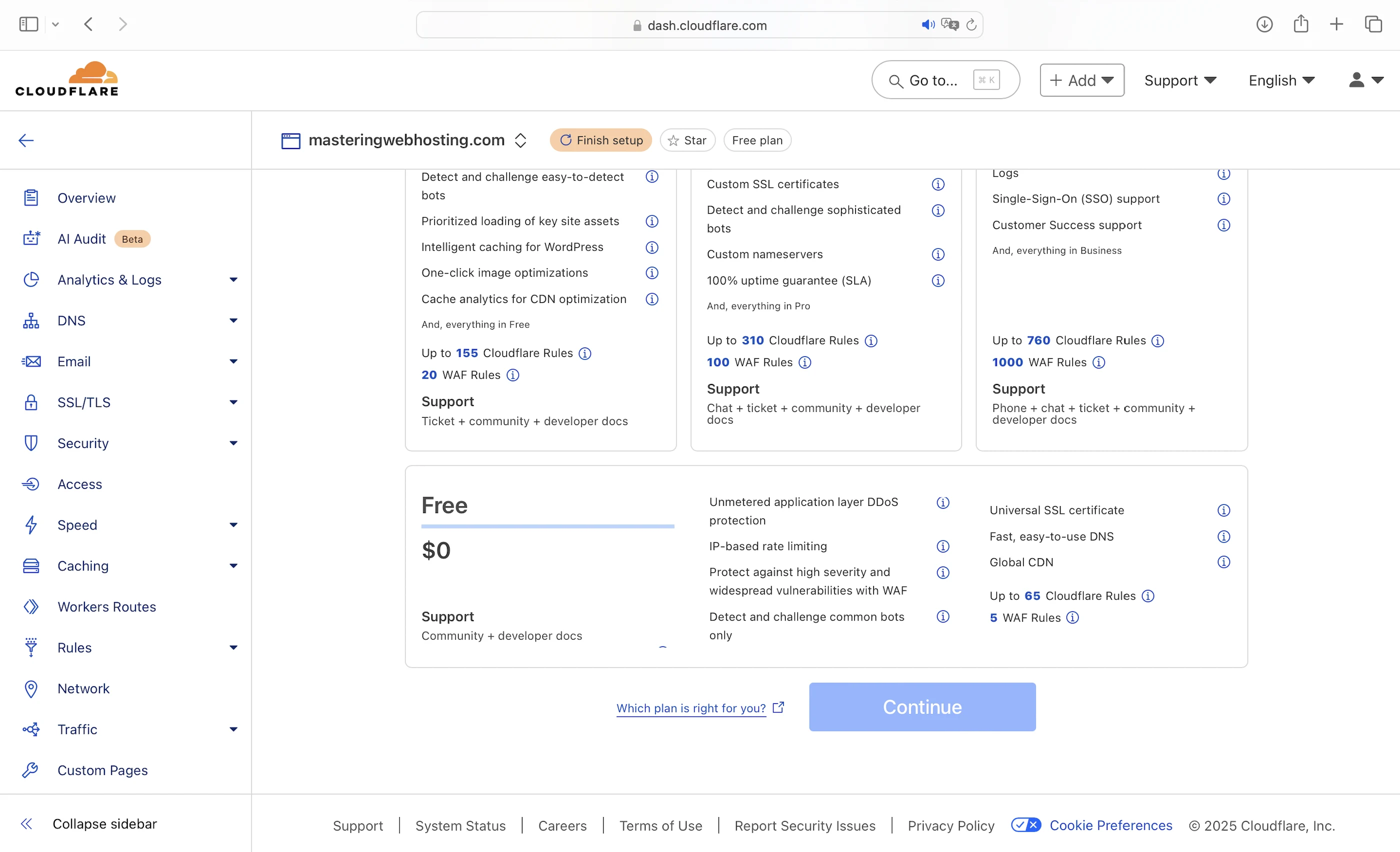Click the info icon beside 1000 WAF Rules

pos(1099,362)
